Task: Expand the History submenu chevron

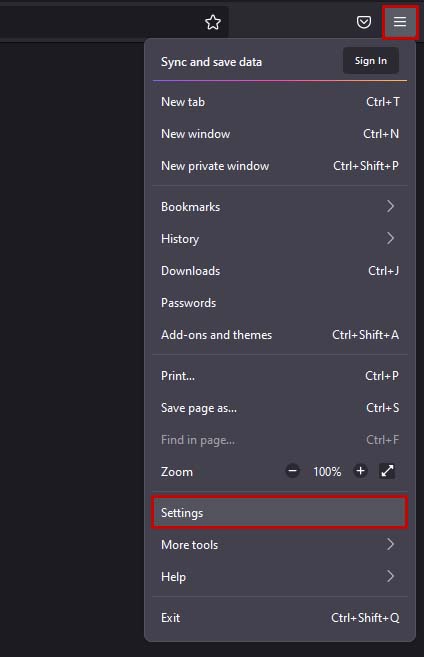Action: tap(390, 238)
